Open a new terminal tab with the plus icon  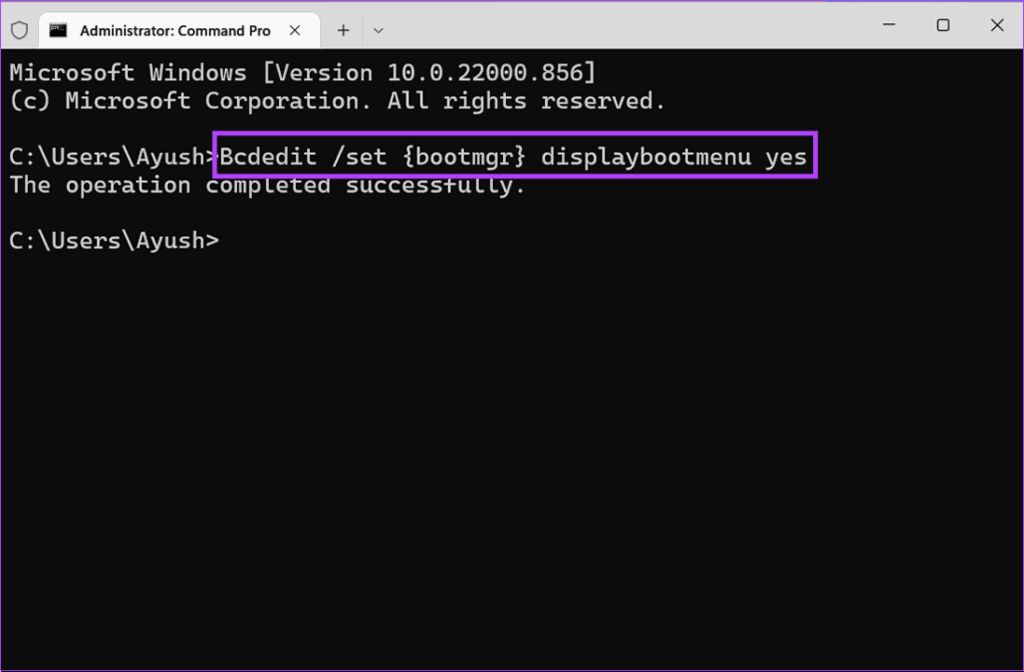tap(343, 30)
